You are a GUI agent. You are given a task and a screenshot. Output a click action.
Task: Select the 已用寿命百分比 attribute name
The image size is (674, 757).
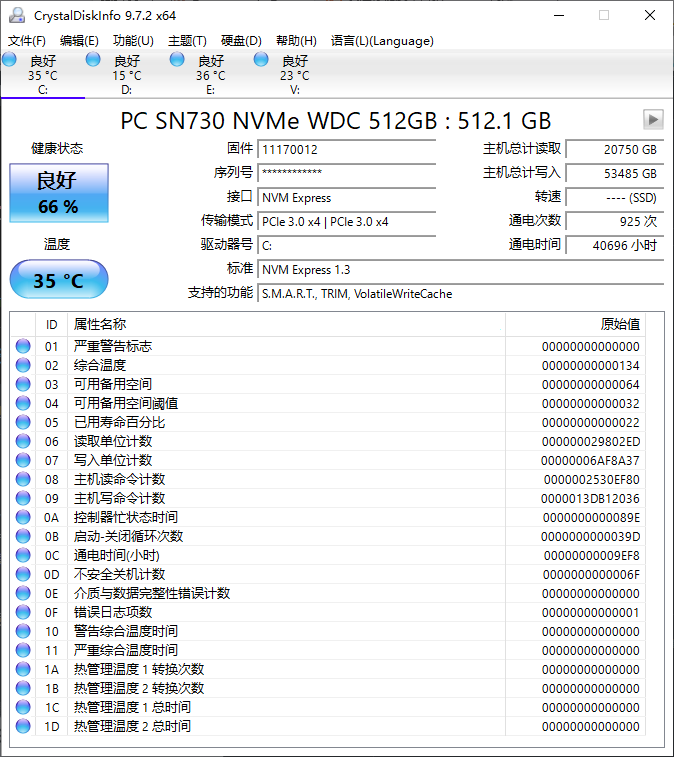119,422
